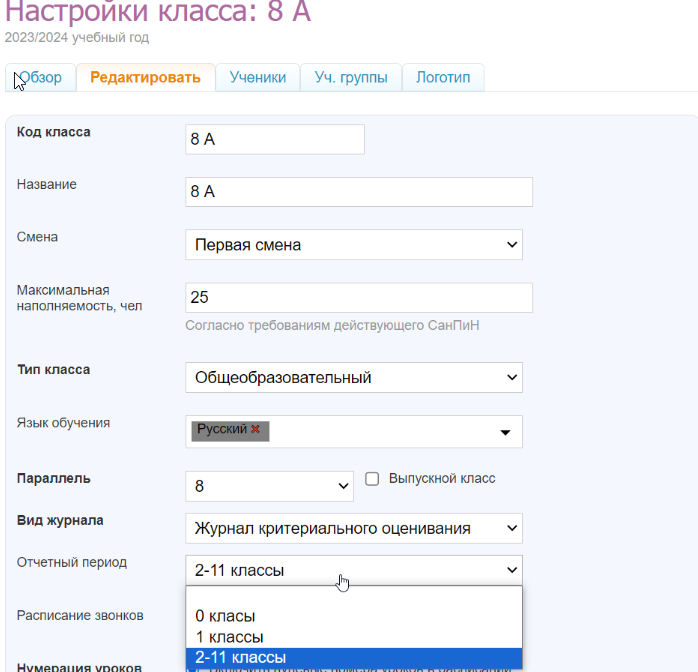Open the Смена dropdown
Viewport: 698px width, 672px height.
354,245
